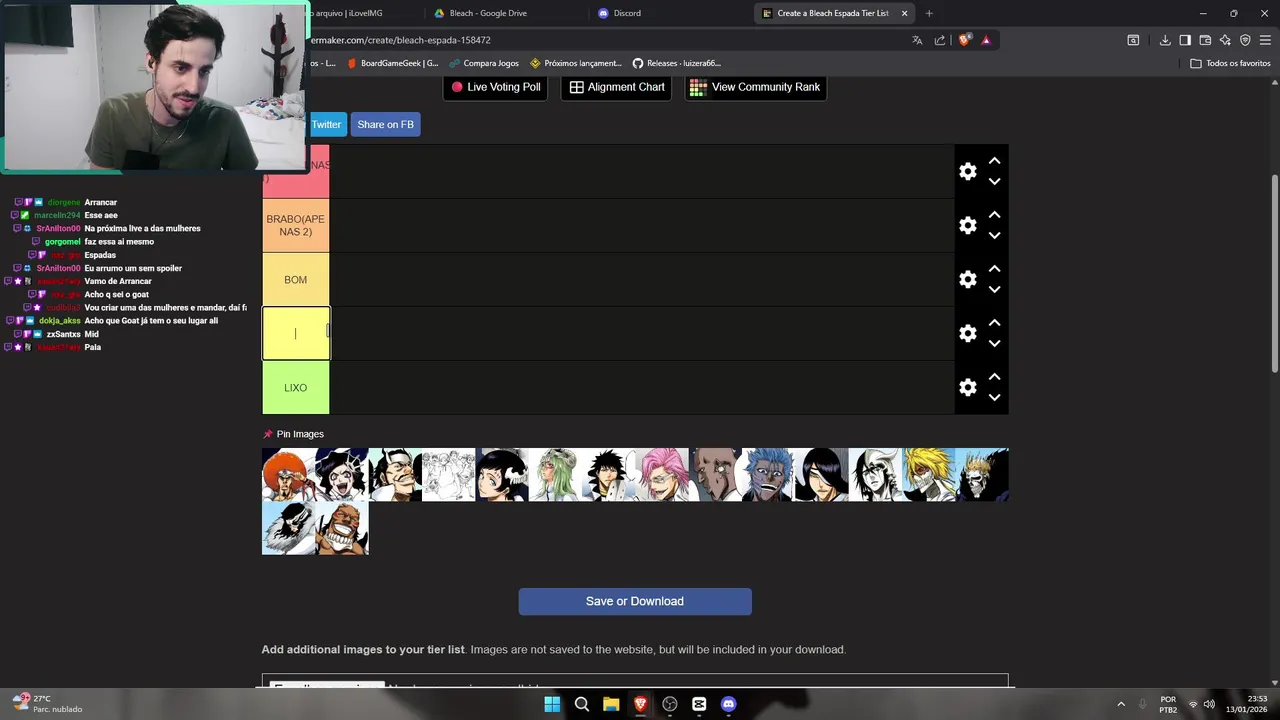Select the bald dark-skinned character image
Image resolution: width=1280 pixels, height=720 pixels.
[715, 475]
